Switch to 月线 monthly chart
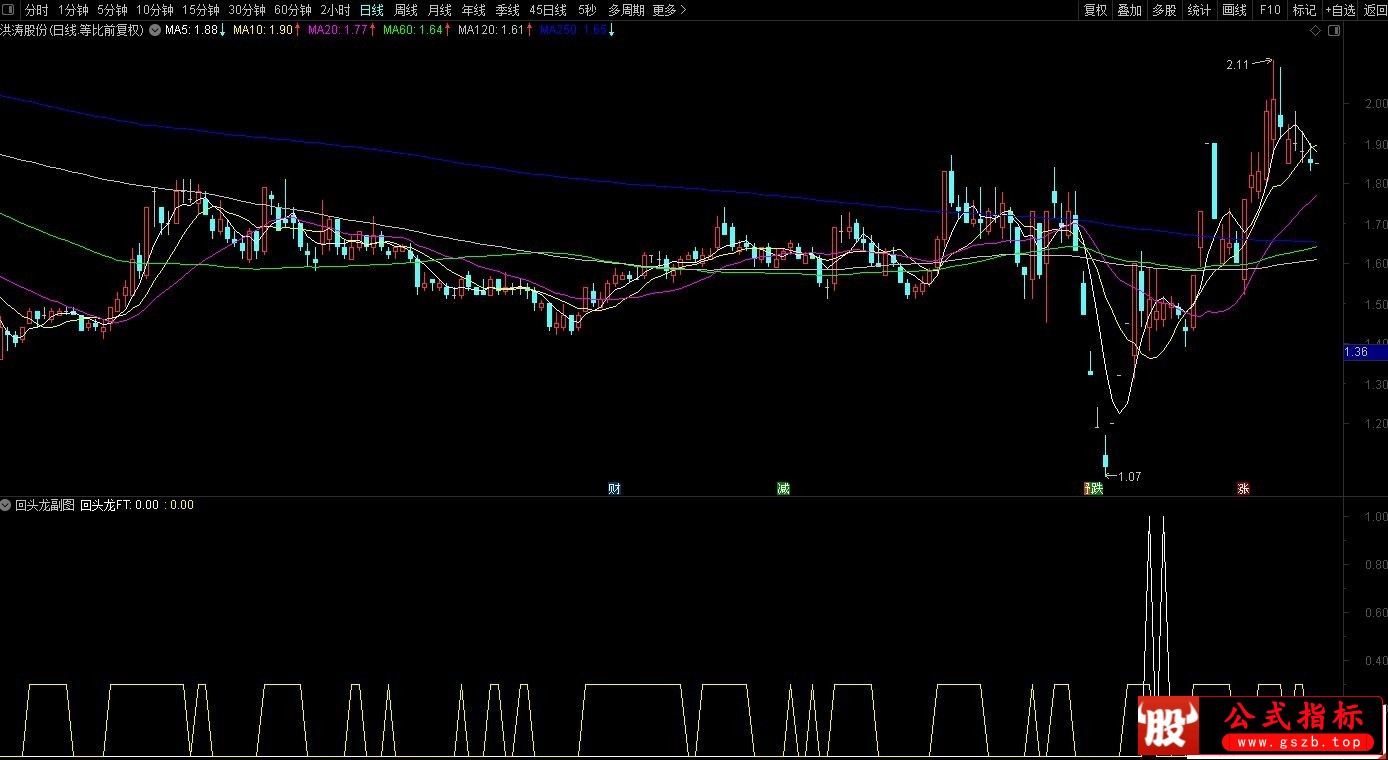 [439, 10]
